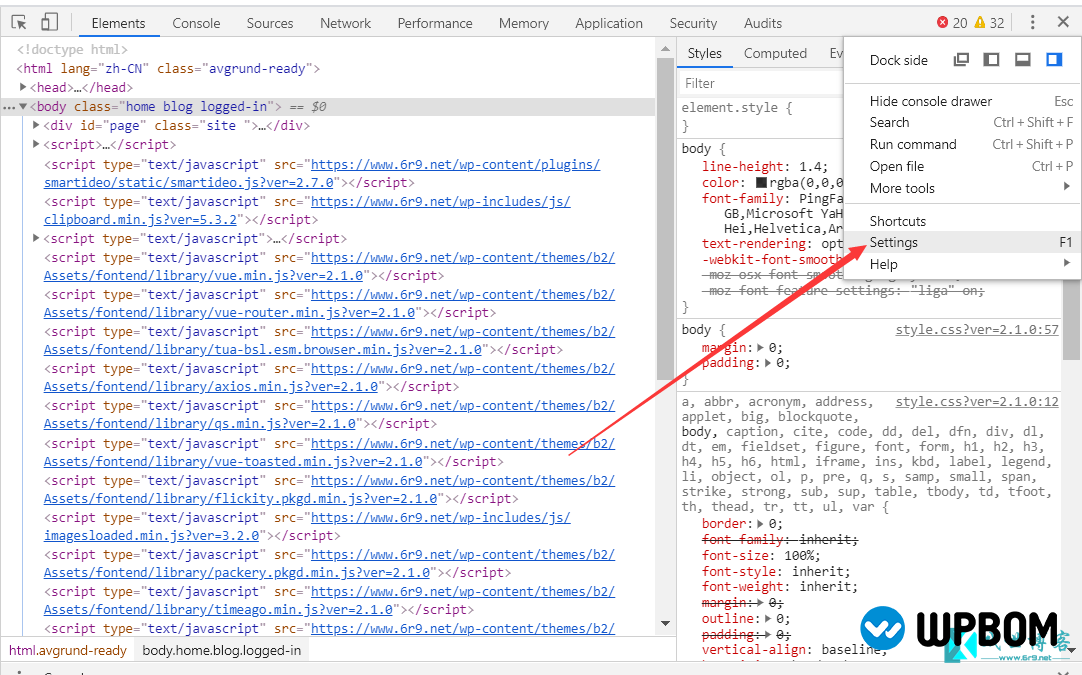Switch to the Application tab
The width and height of the screenshot is (1082, 675).
pos(609,23)
